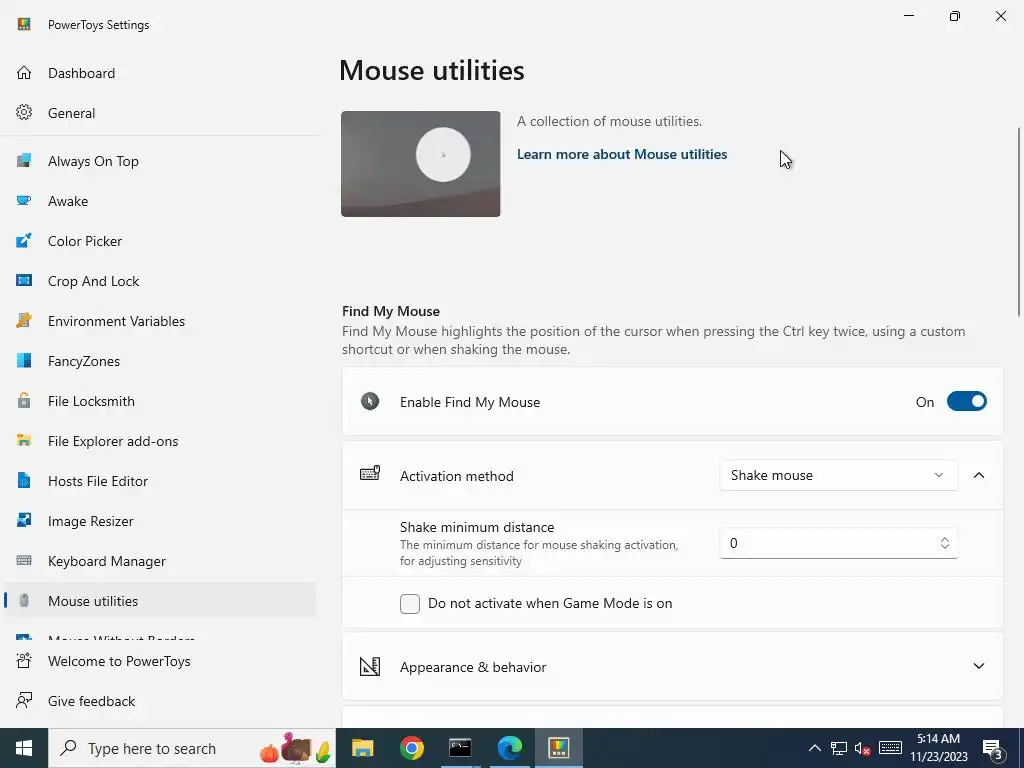The width and height of the screenshot is (1024, 768).
Task: Select Awake in the sidebar
Action: (x=159, y=201)
